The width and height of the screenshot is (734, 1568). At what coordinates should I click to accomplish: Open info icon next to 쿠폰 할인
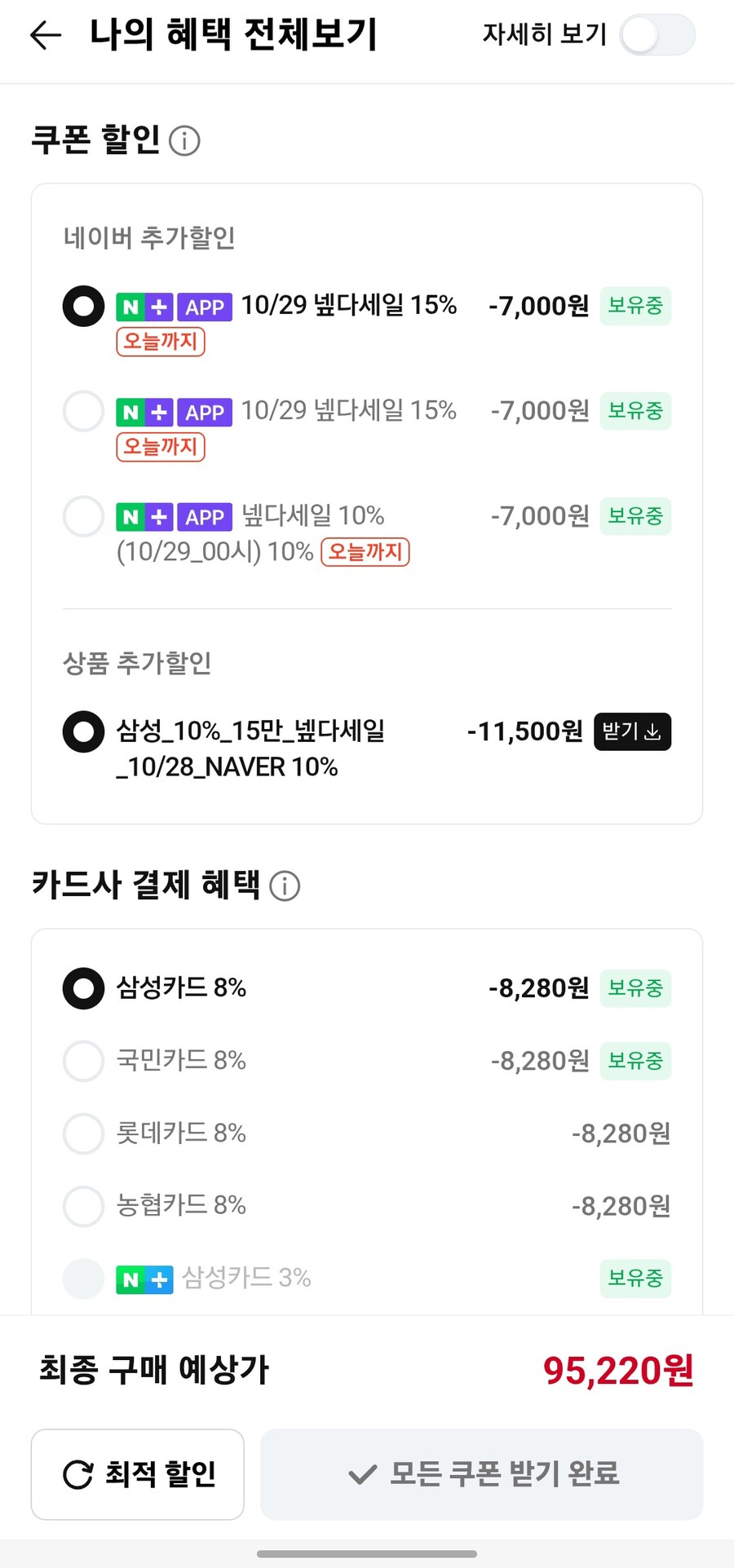184,140
